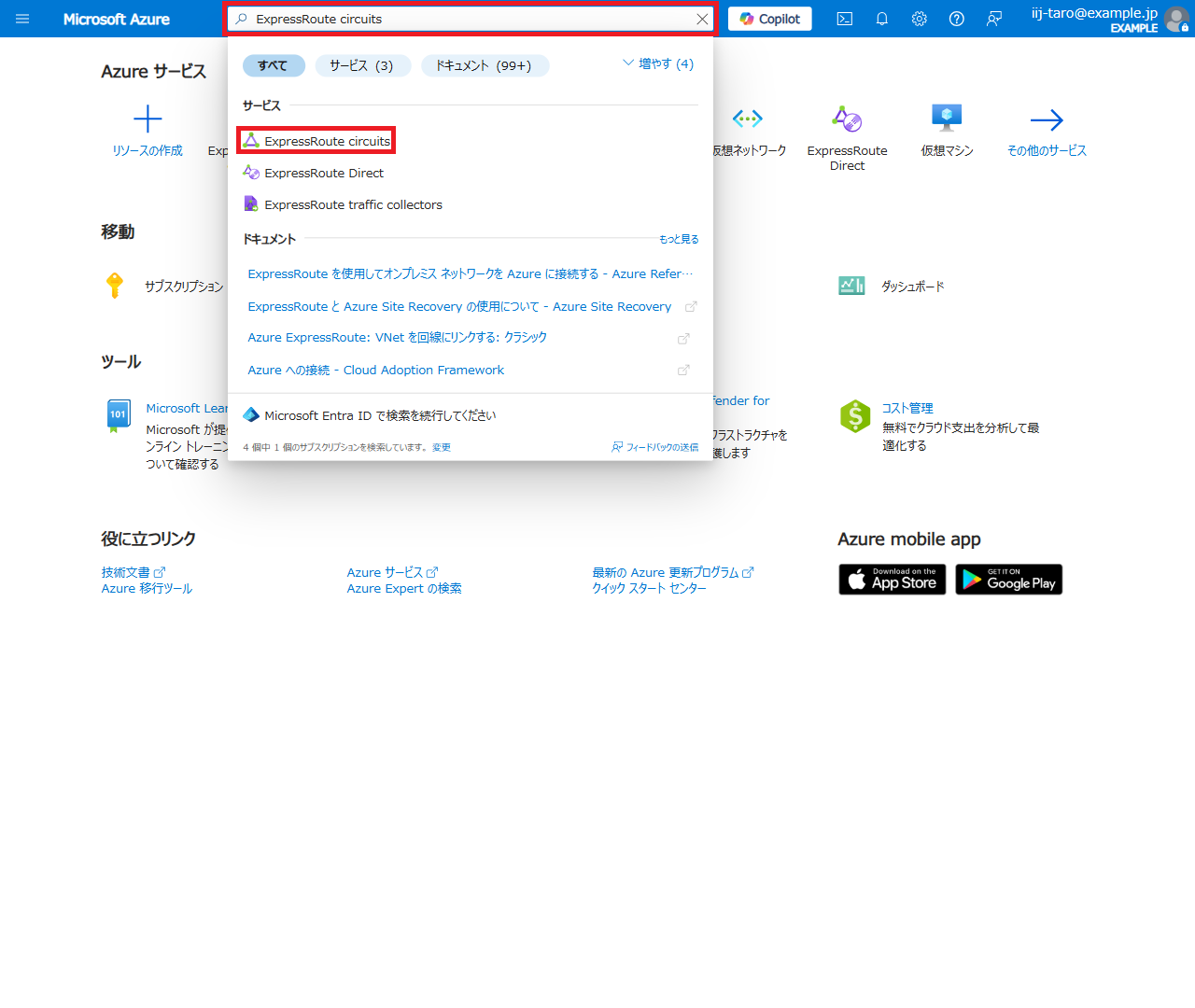Click フィードバックの送信 link
The width and height of the screenshot is (1195, 1008).
click(x=655, y=447)
